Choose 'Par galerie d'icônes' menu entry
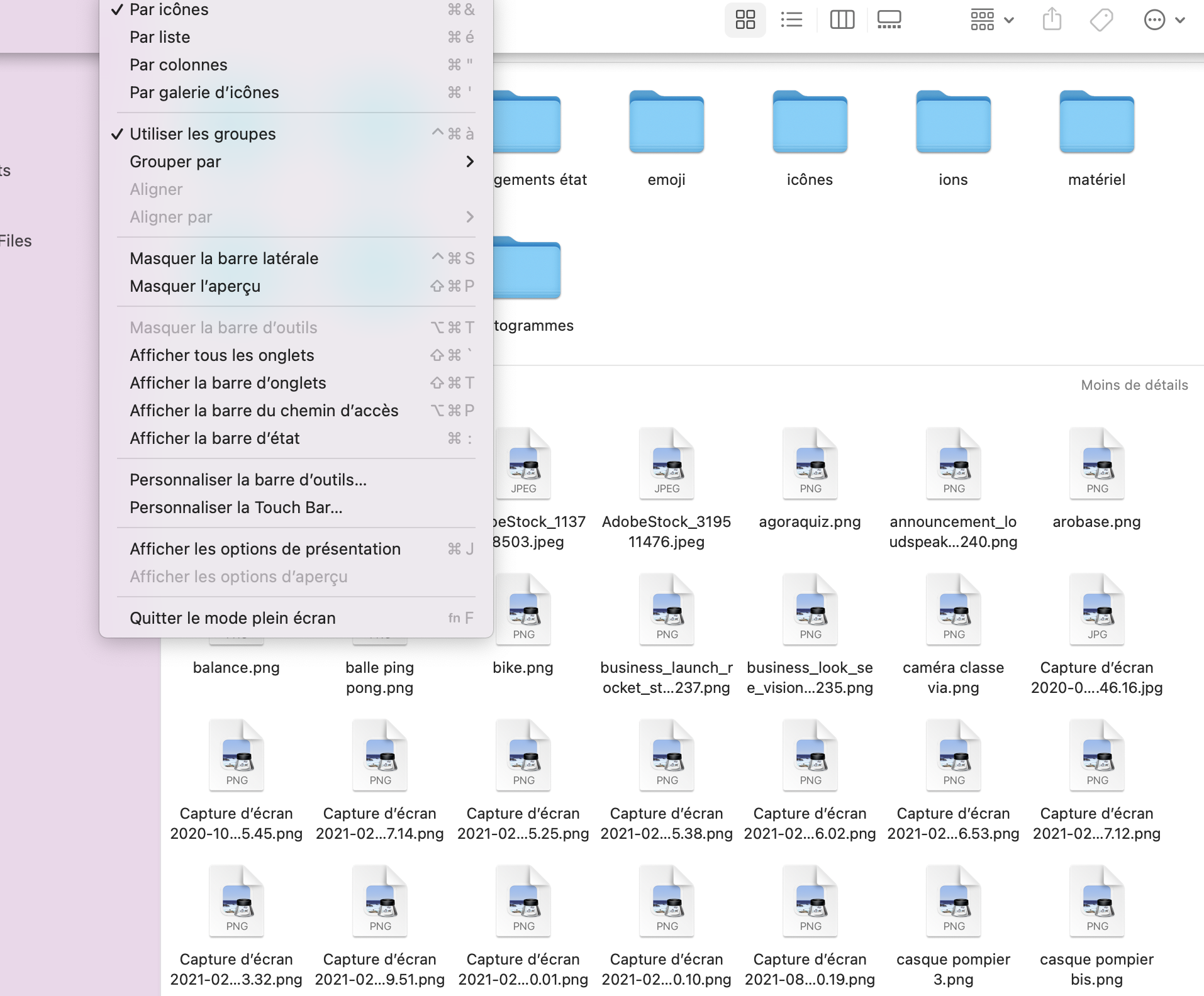The height and width of the screenshot is (996, 1204). (x=296, y=92)
